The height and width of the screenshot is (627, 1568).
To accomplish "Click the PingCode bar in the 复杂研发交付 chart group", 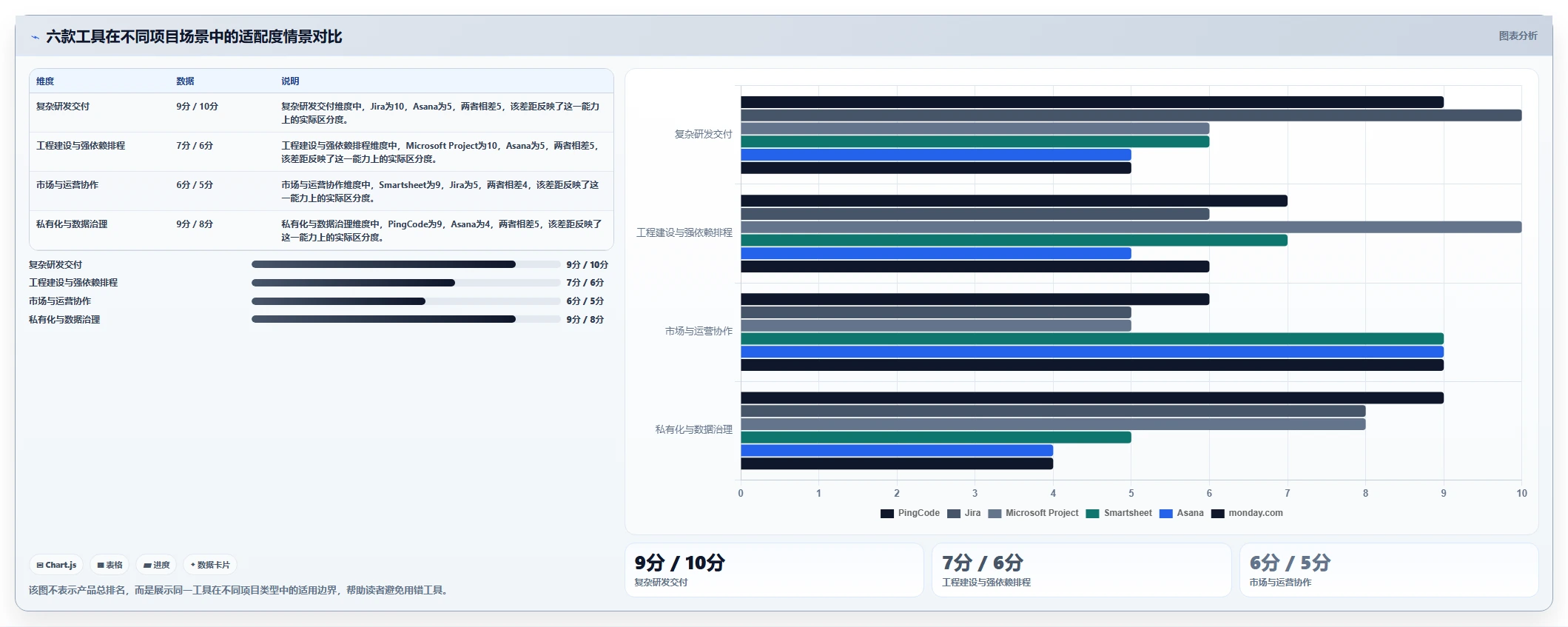I will pos(1092,102).
